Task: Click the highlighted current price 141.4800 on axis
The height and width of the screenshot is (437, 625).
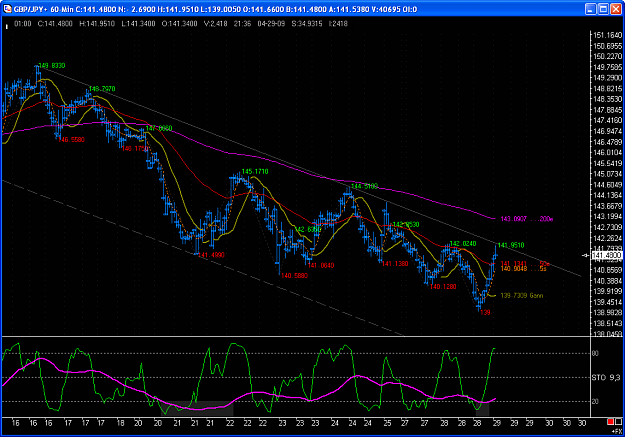Action: click(x=607, y=255)
